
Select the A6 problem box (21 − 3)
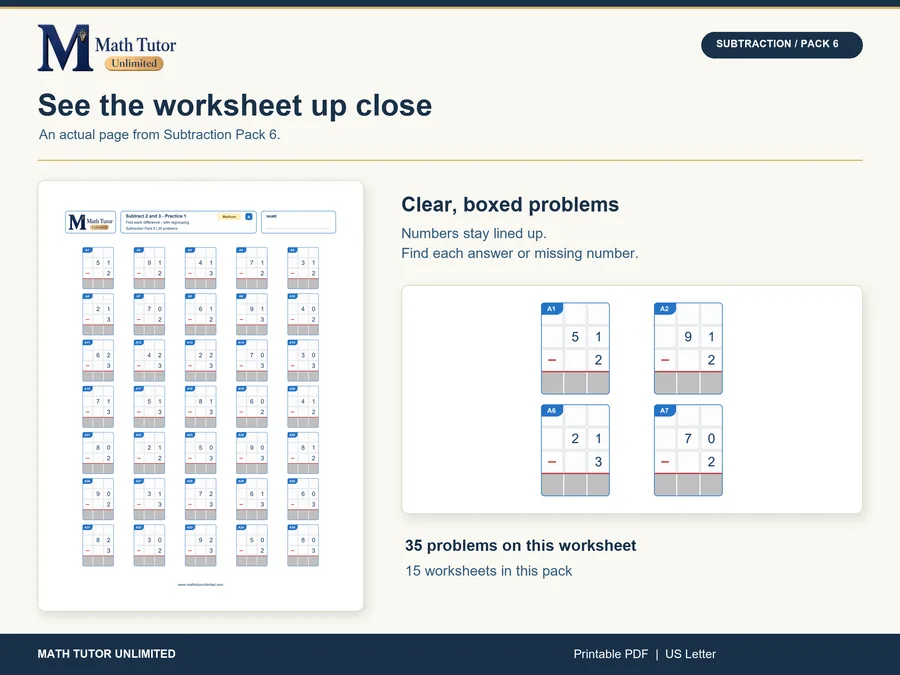(575, 450)
